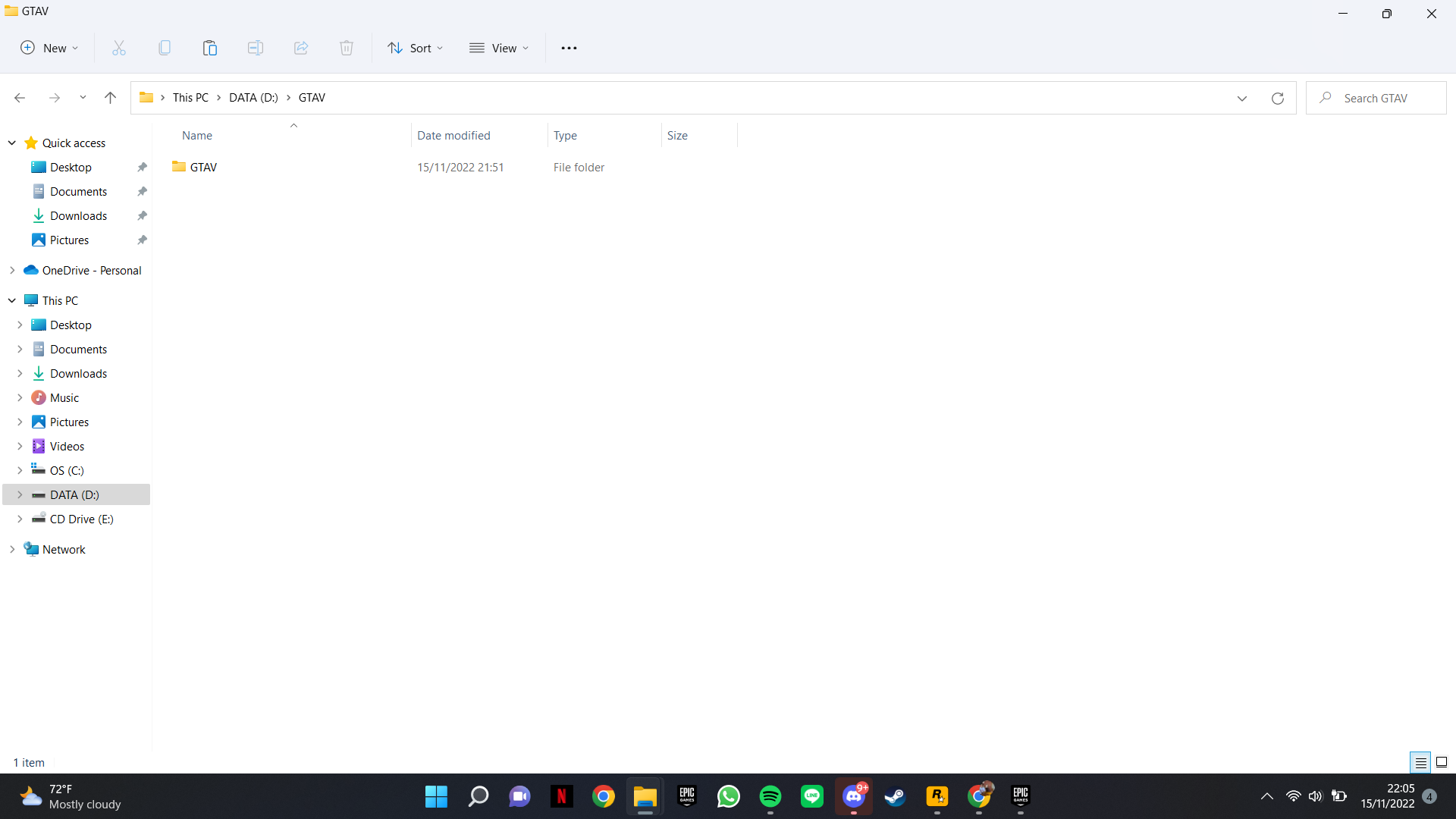Viewport: 1456px width, 819px height.
Task: Click the Share icon in toolbar
Action: 301,48
